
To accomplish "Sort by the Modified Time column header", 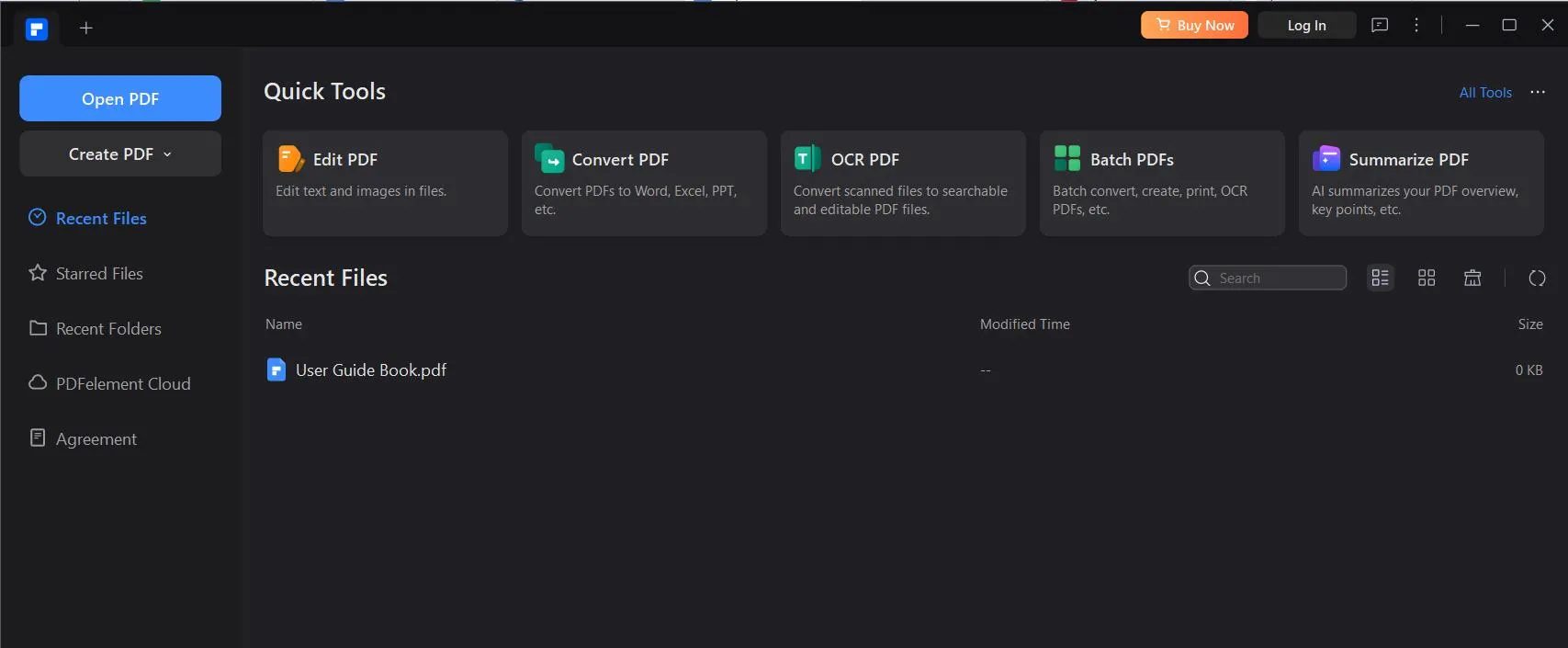I will [1024, 324].
